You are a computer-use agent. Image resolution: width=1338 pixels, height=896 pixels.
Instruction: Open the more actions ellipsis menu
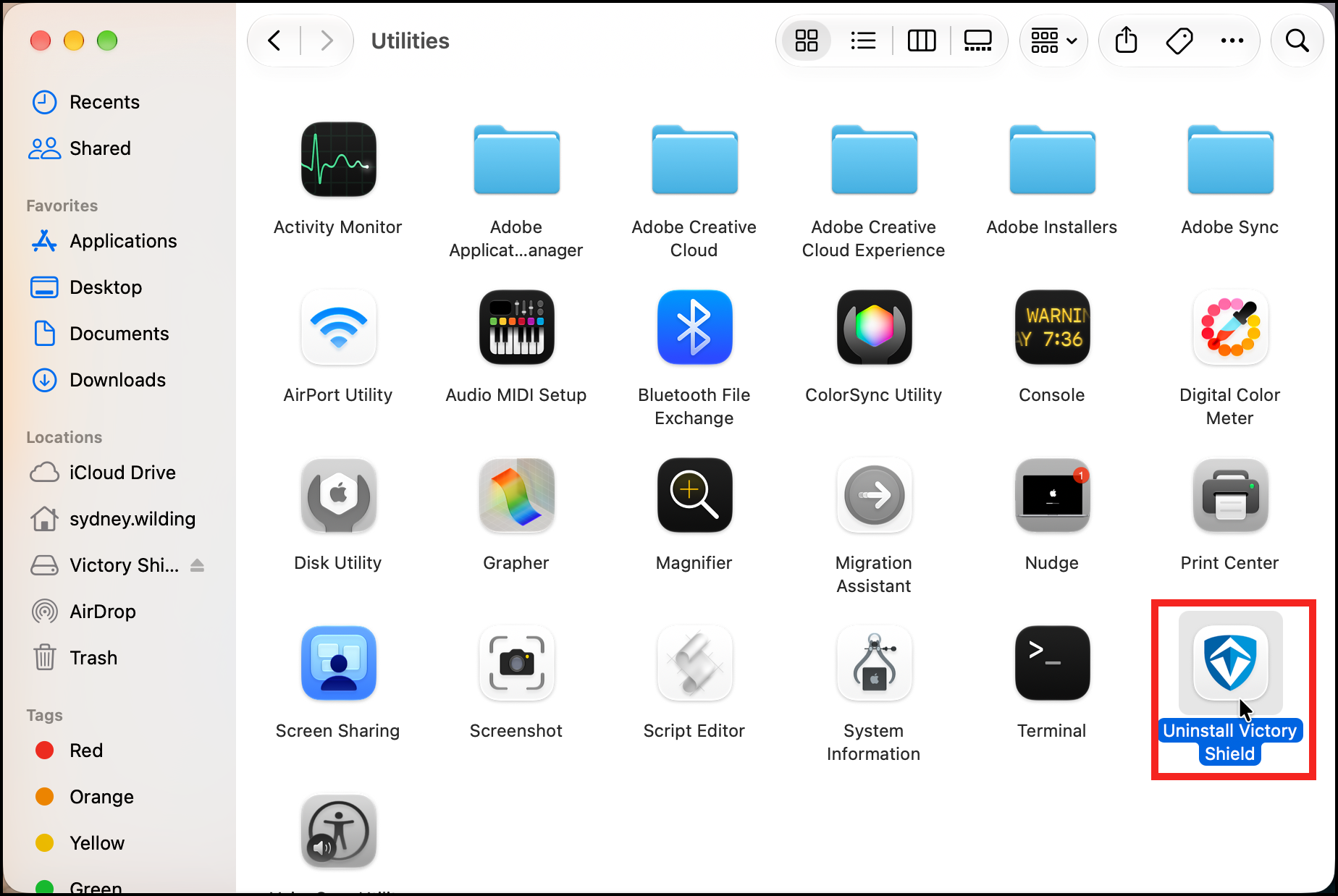(x=1232, y=41)
